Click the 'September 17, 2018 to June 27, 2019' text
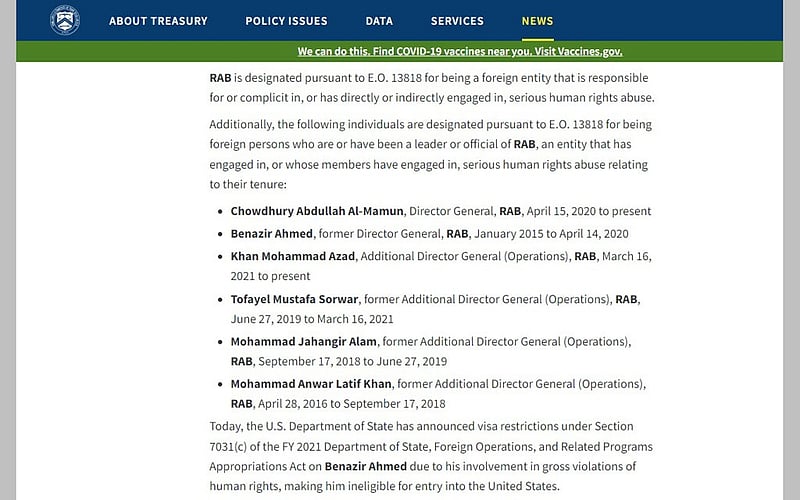This screenshot has height=500, width=800. click(353, 362)
